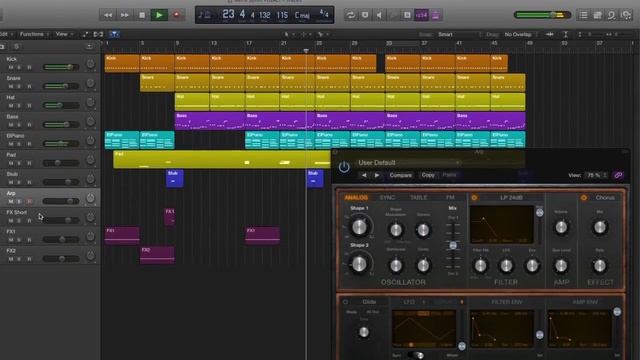Image resolution: width=640 pixels, height=360 pixels.
Task: Click the Stub track pan knob
Action: click(90, 179)
